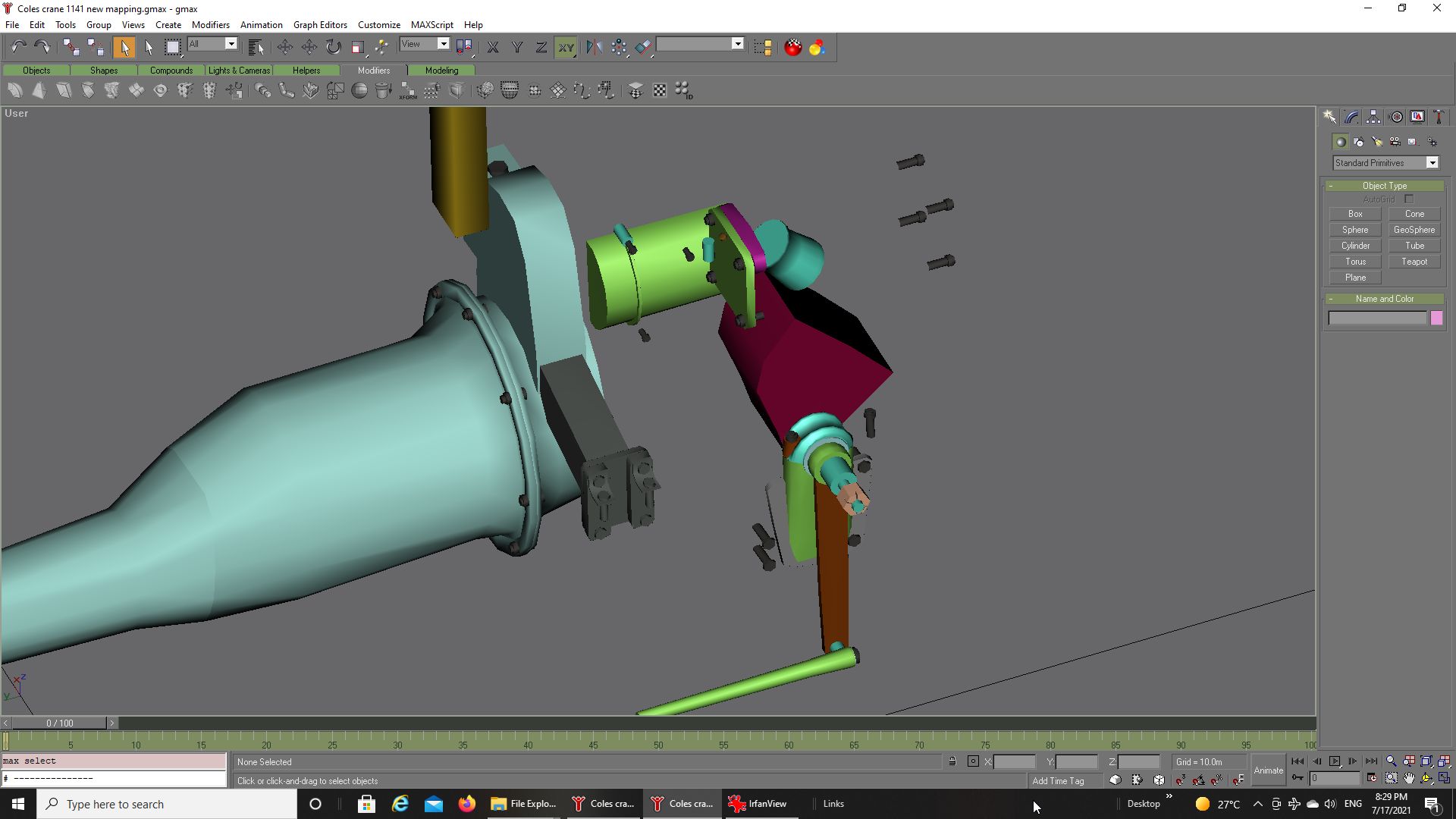Switch to the Lights & Cameras tab
Image resolution: width=1456 pixels, height=819 pixels.
coord(239,71)
